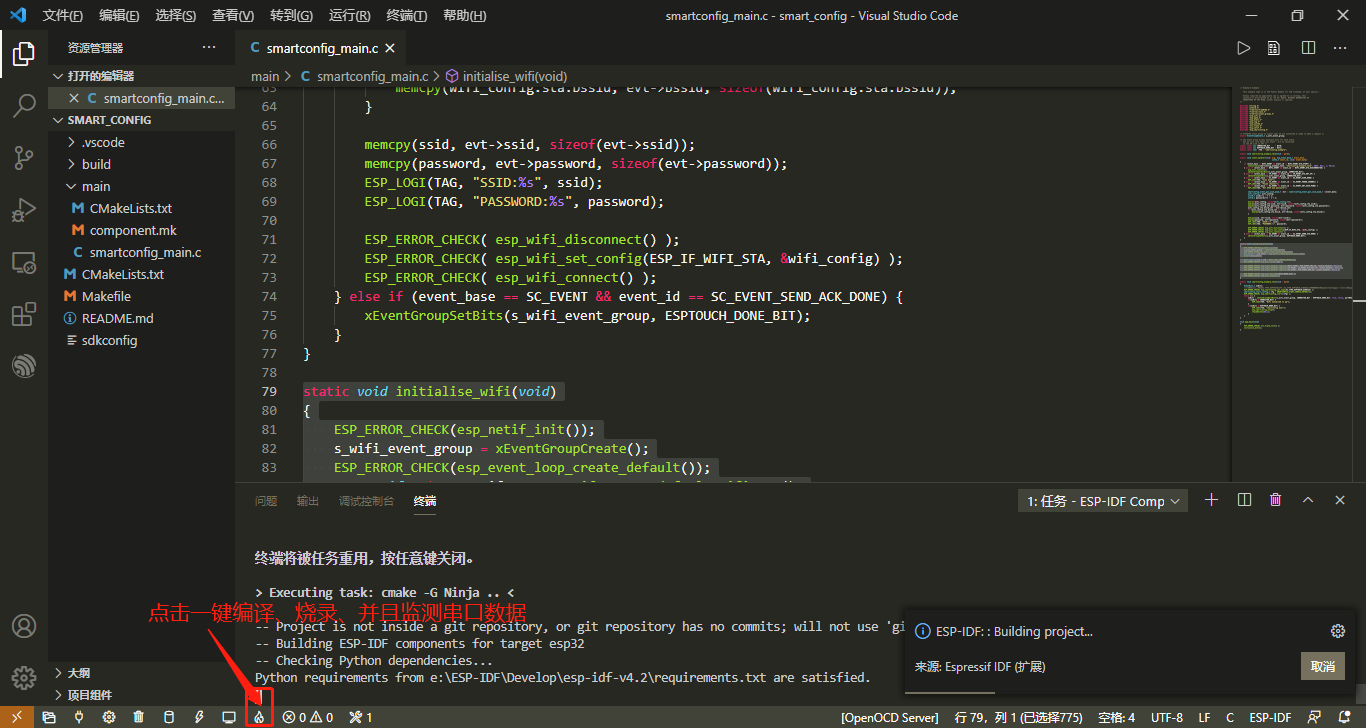Open the Manage gear in activity bar
This screenshot has height=728, width=1366.
pyautogui.click(x=24, y=677)
